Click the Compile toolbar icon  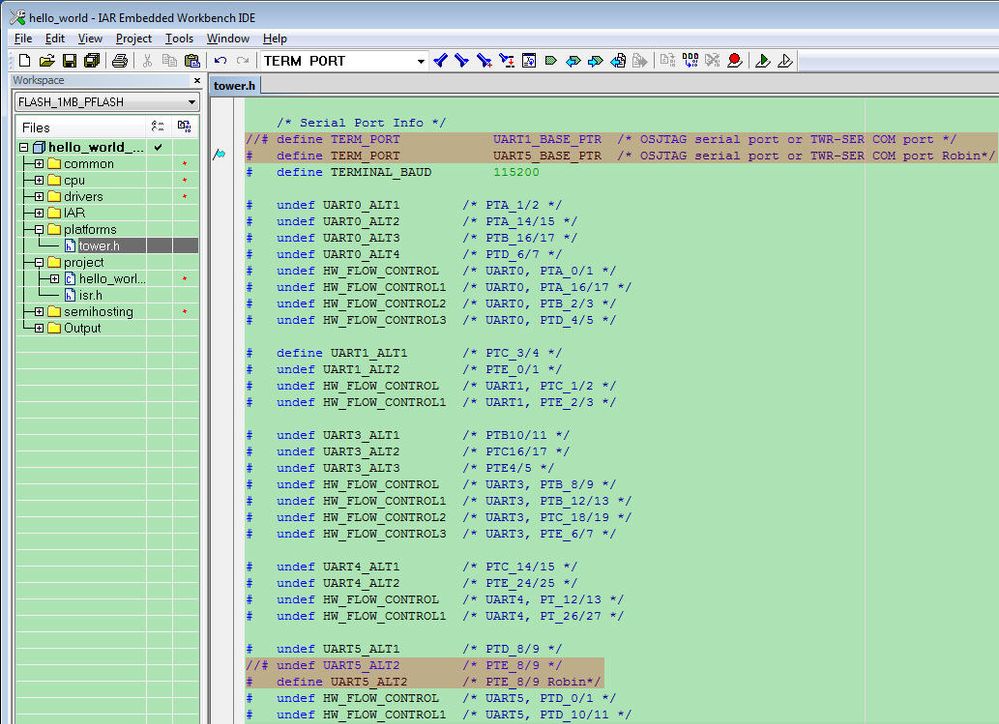(x=668, y=61)
